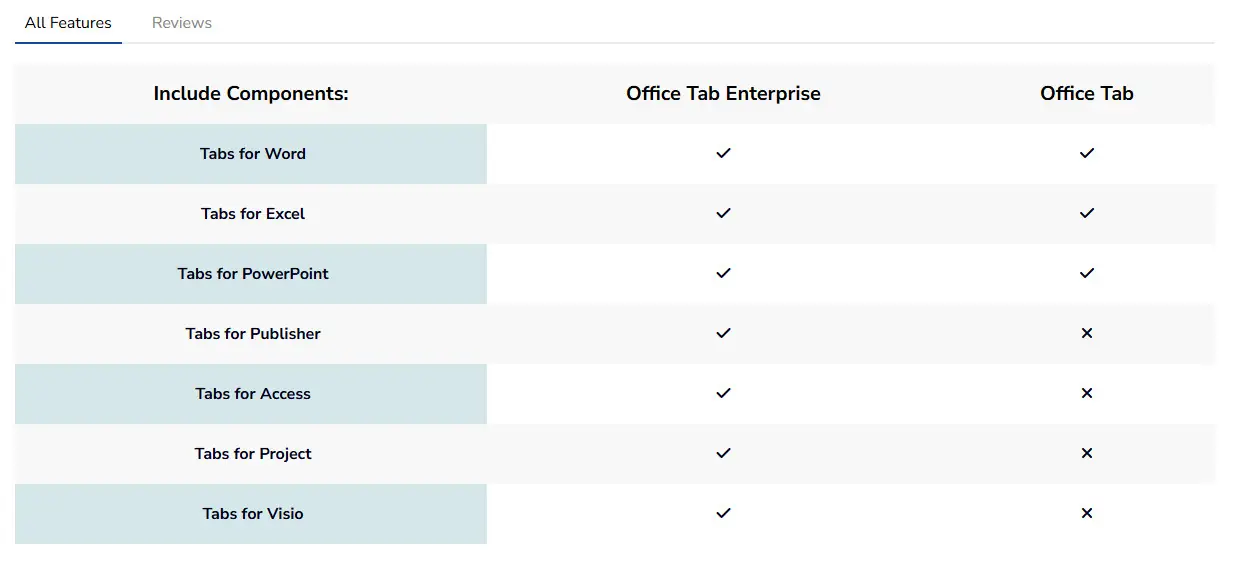Click Office Tab cross for Tabs for Project

[1087, 454]
